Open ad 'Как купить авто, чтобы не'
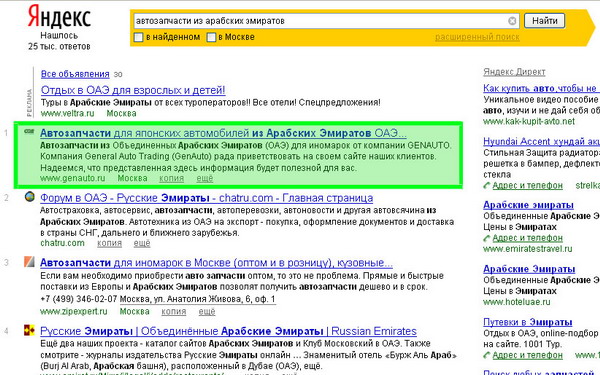The image size is (600, 375). pyautogui.click(x=541, y=88)
